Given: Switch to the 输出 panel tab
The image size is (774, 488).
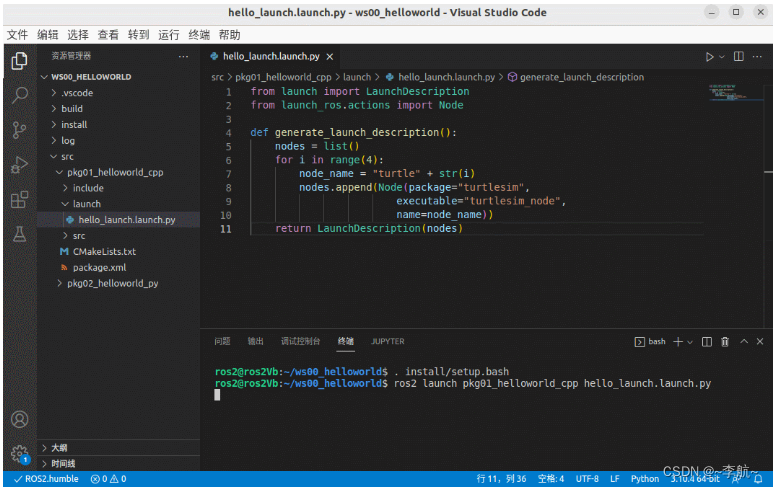Looking at the screenshot, I should (x=255, y=341).
